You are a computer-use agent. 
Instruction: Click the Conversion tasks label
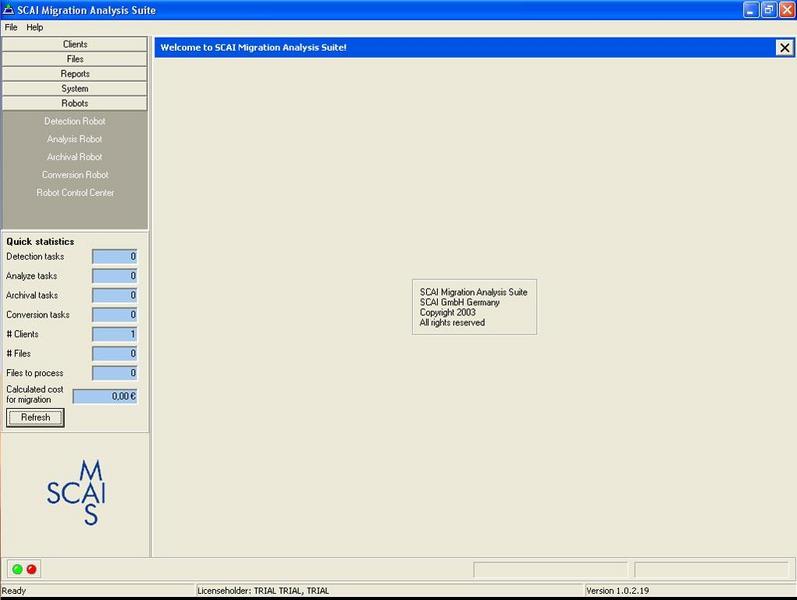pyautogui.click(x=38, y=315)
